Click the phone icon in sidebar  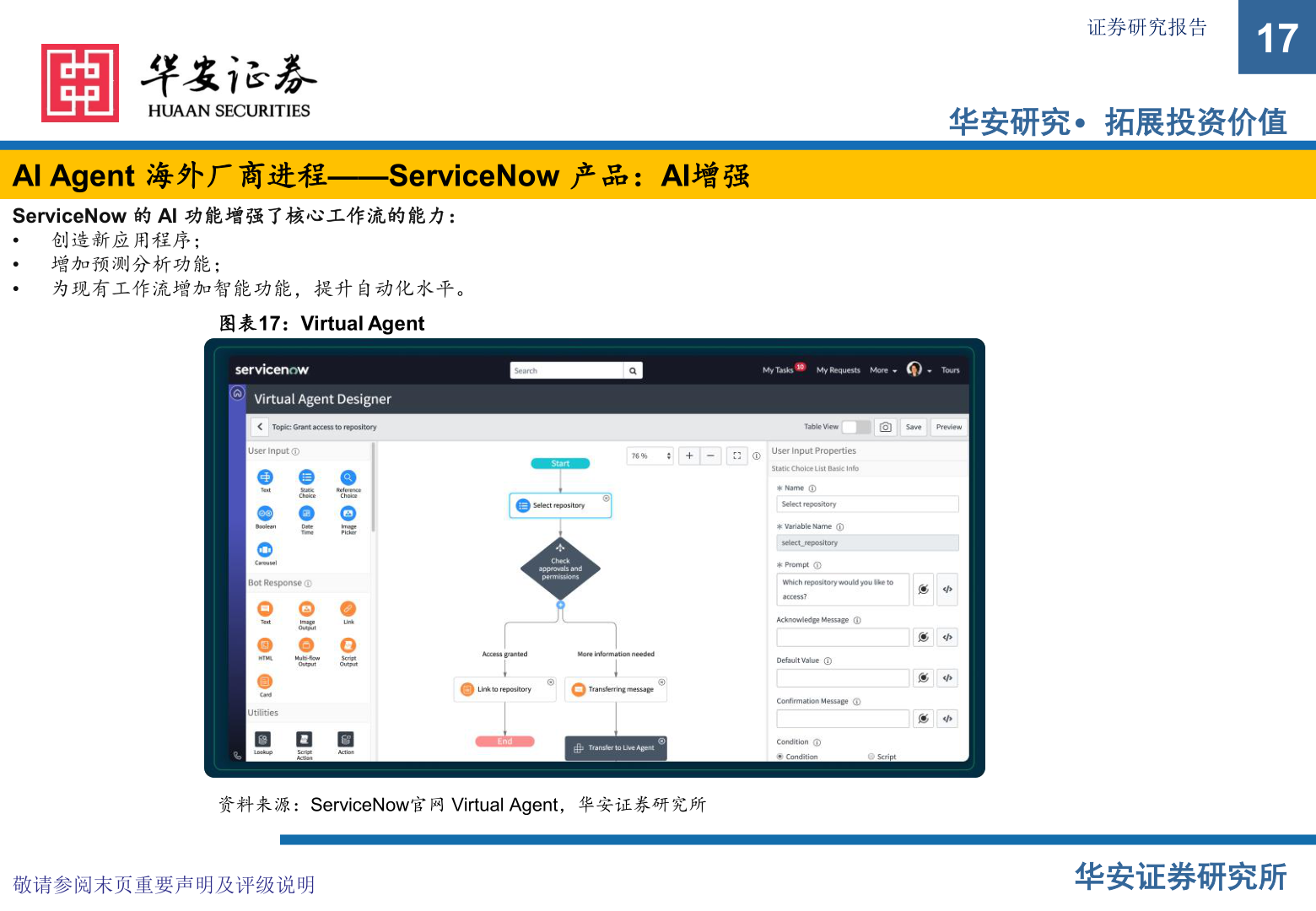coord(238,755)
